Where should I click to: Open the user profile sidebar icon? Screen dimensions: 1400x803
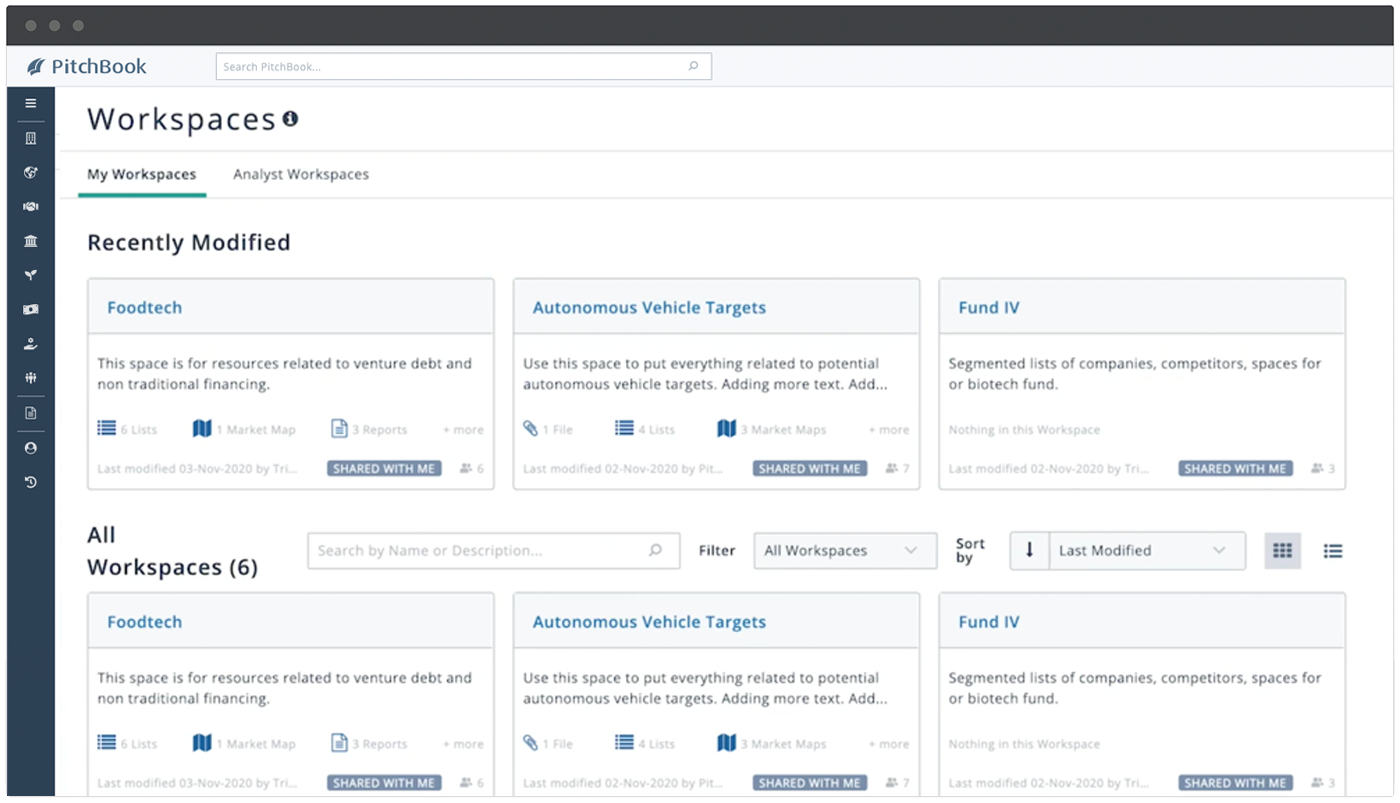tap(31, 448)
